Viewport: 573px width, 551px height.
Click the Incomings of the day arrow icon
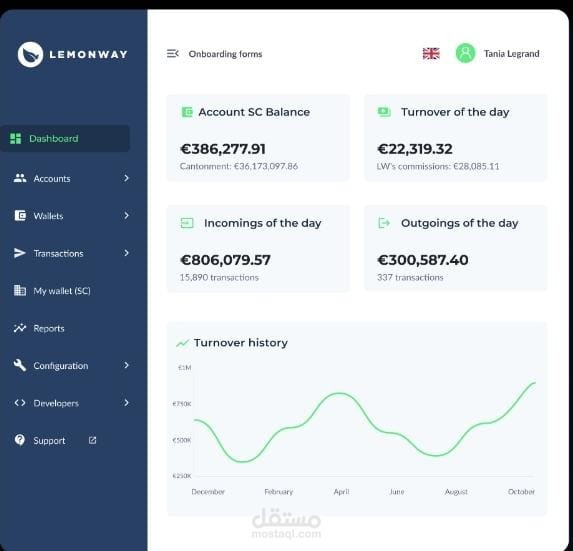(x=187, y=223)
